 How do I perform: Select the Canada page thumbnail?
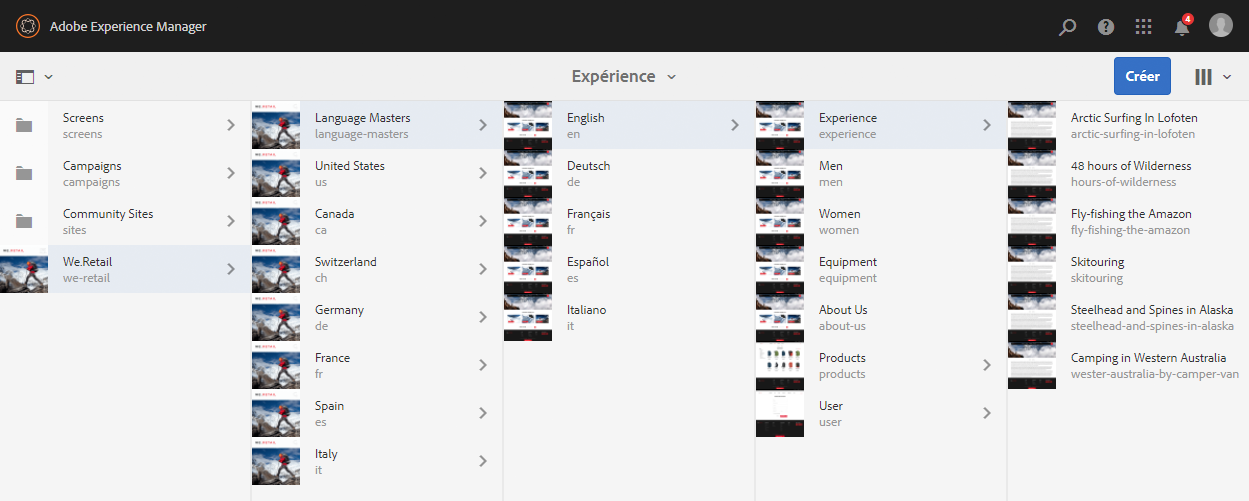click(x=276, y=221)
